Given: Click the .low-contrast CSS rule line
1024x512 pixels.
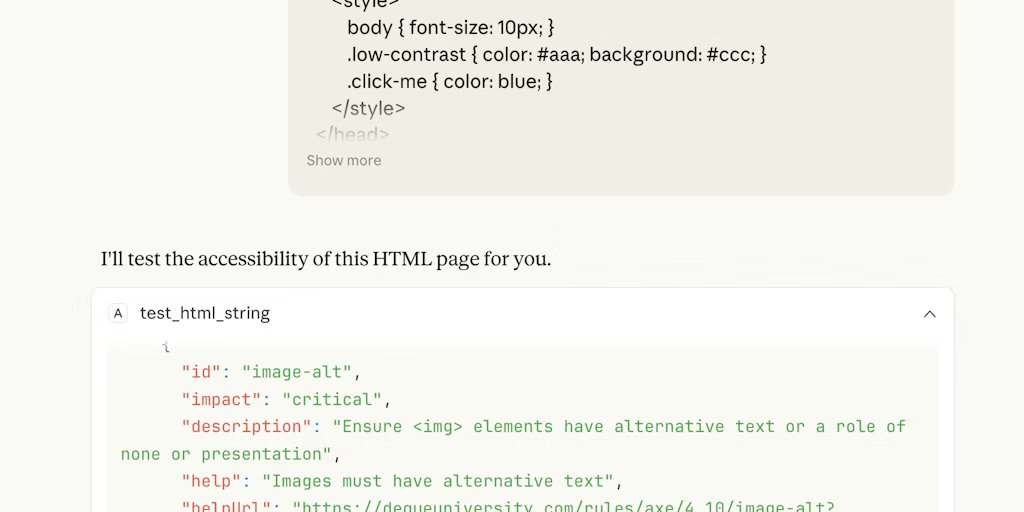Looking at the screenshot, I should point(556,54).
